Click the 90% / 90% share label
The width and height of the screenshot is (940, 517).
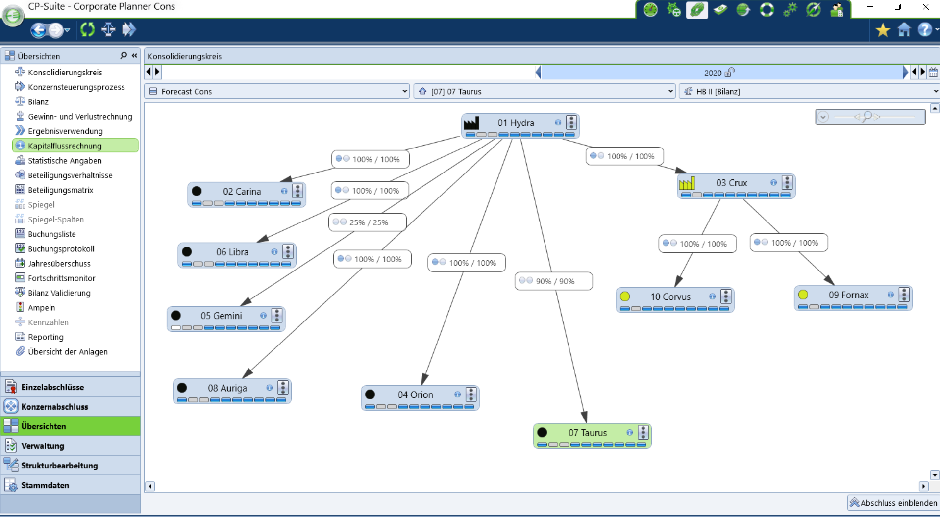(554, 281)
